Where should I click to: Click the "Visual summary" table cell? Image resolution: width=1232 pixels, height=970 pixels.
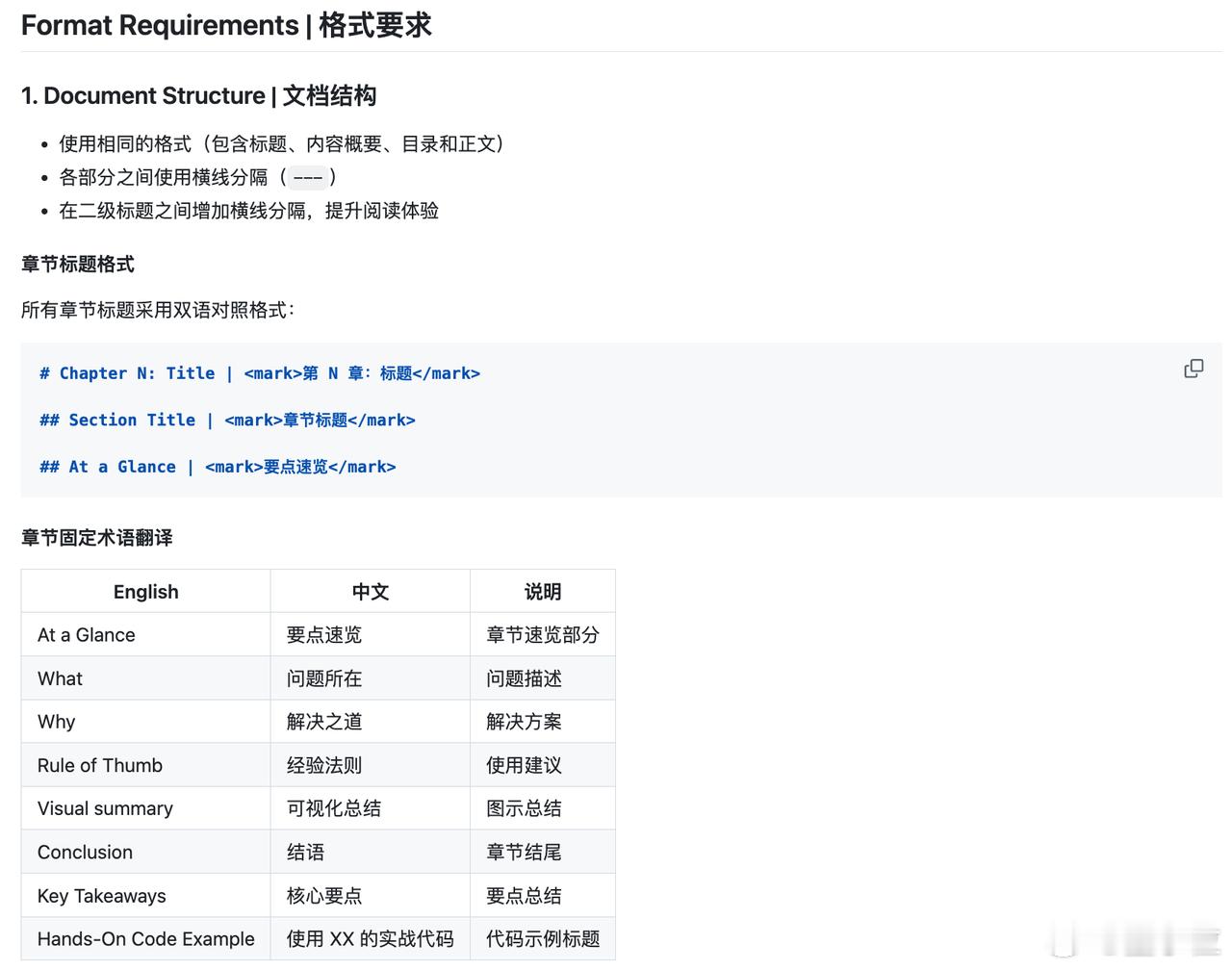[146, 808]
